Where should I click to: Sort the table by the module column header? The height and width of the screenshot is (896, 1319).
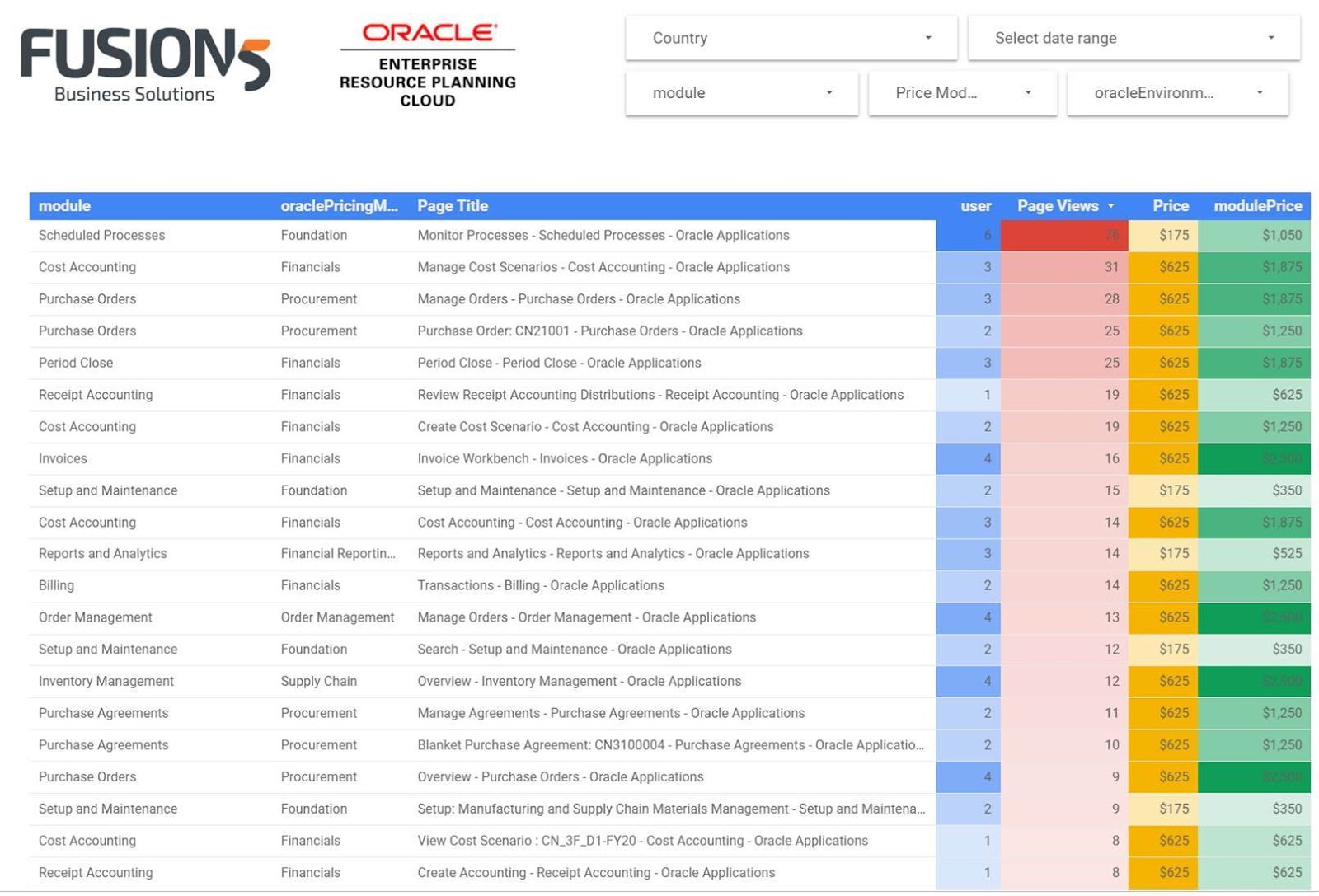pos(63,206)
